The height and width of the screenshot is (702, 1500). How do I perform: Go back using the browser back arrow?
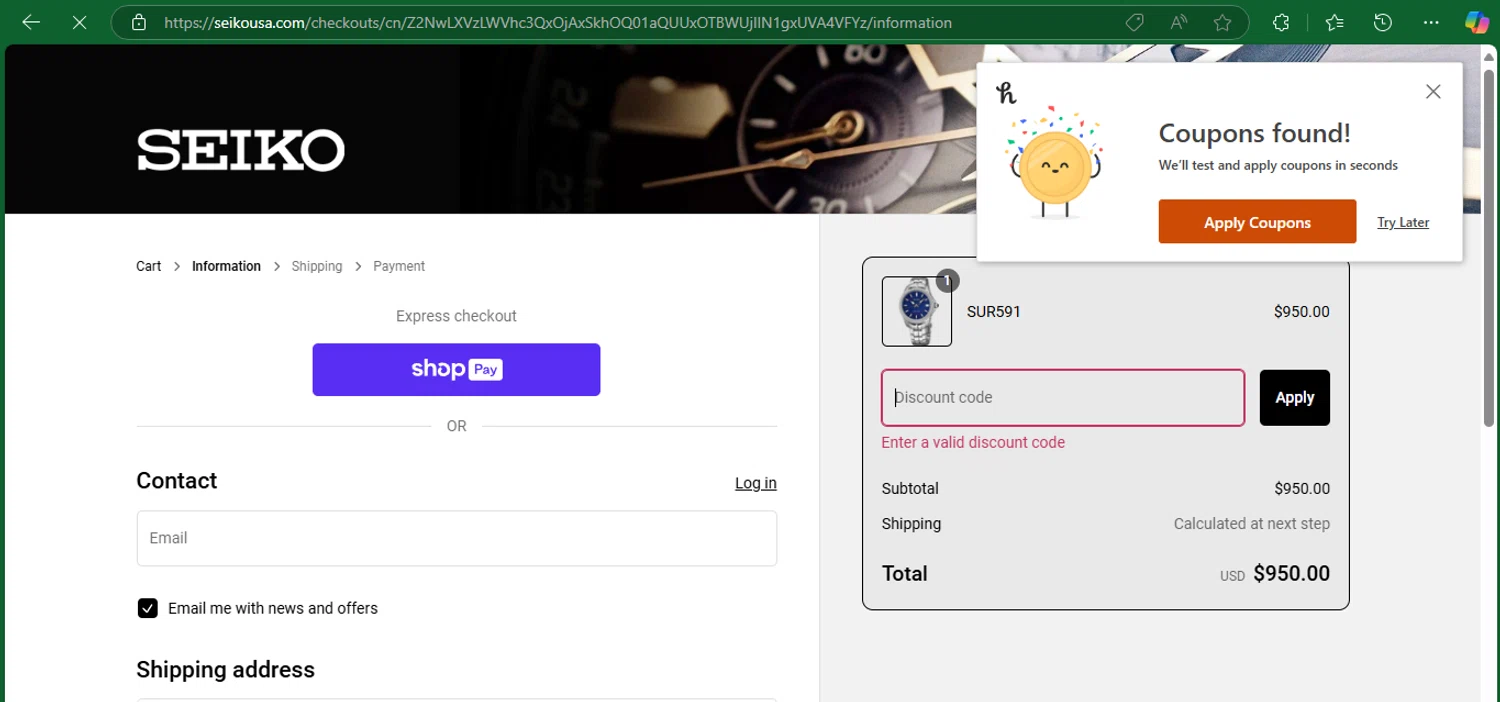click(31, 22)
